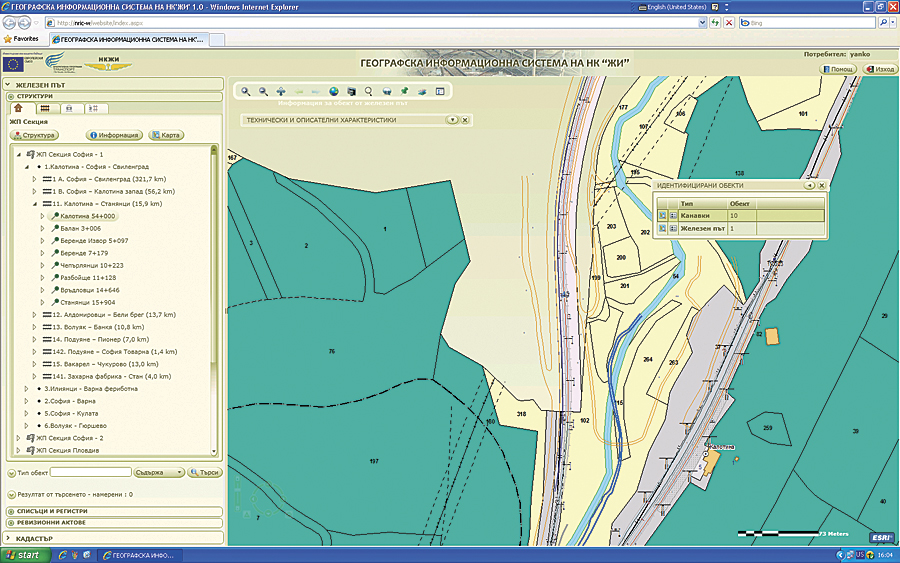Open the Съдържа dropdown
The width and height of the screenshot is (900, 563).
click(158, 472)
